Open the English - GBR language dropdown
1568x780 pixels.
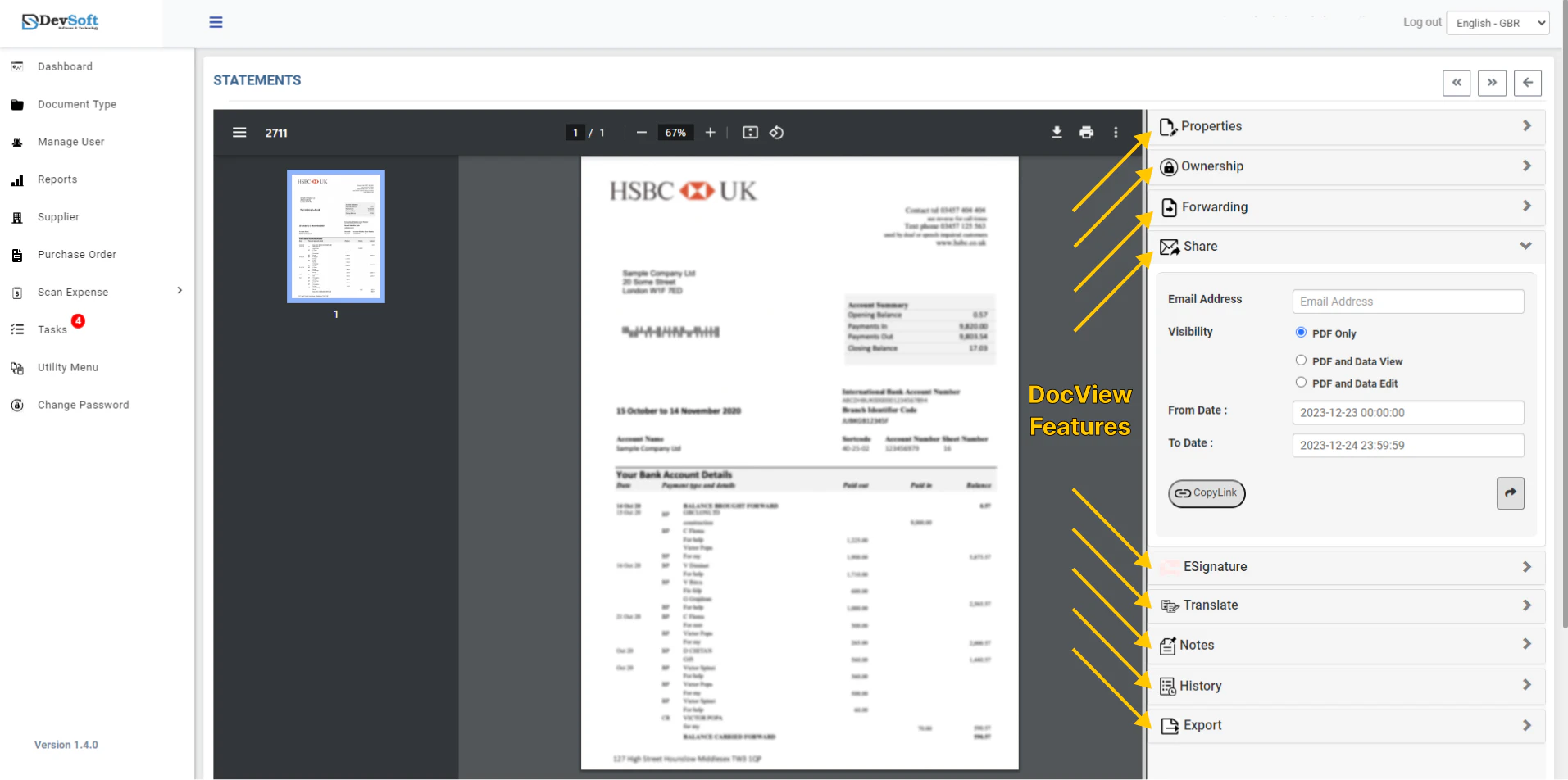tap(1497, 22)
